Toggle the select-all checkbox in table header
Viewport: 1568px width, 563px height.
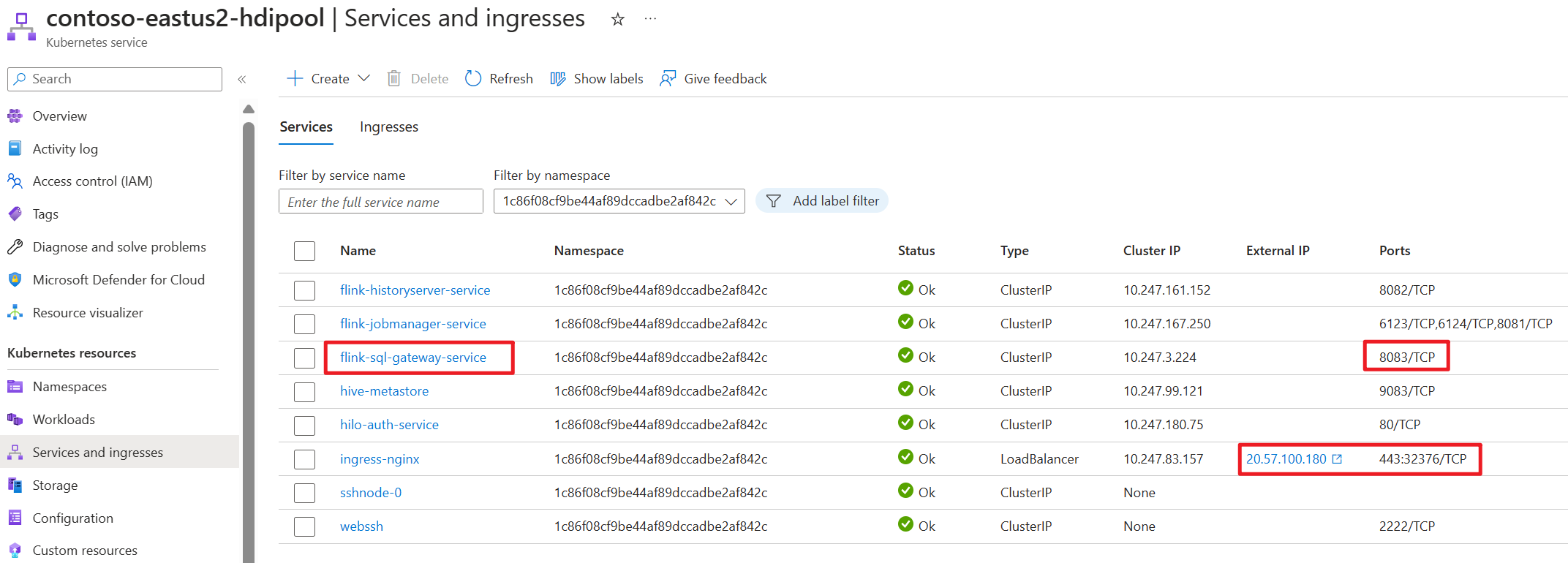coord(304,251)
